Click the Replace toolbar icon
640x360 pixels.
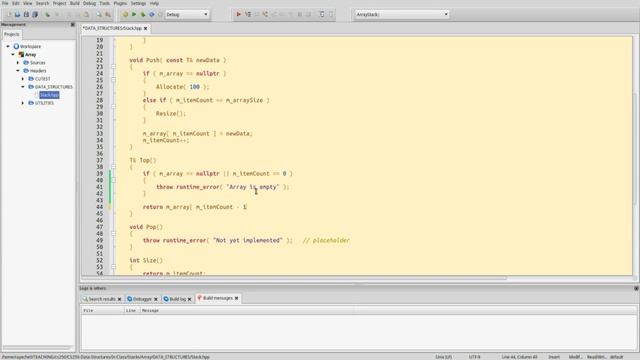pos(108,14)
